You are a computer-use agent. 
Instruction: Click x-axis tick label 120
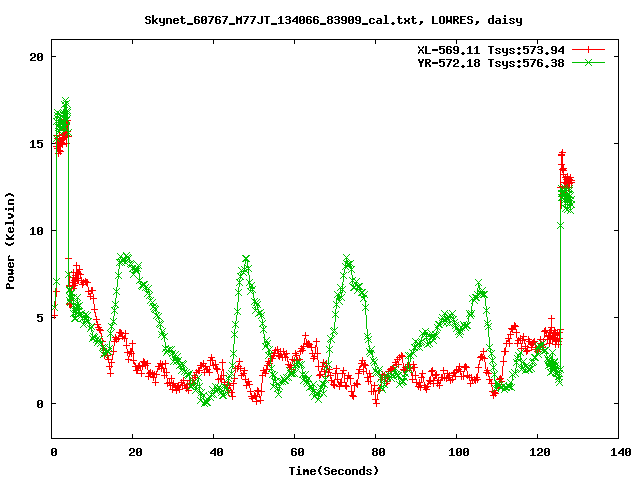540,452
